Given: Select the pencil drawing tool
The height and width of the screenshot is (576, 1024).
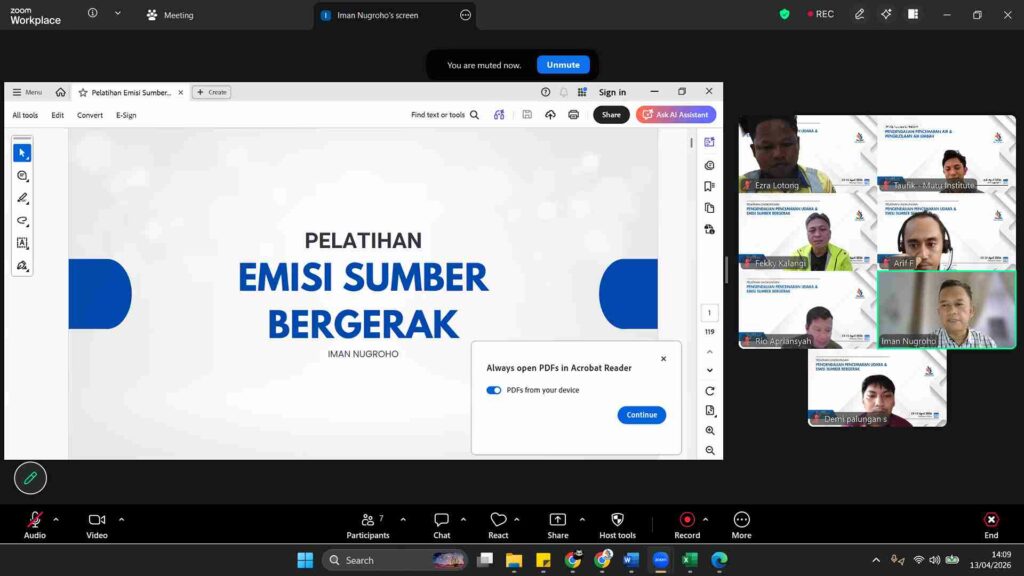Looking at the screenshot, I should [22, 198].
